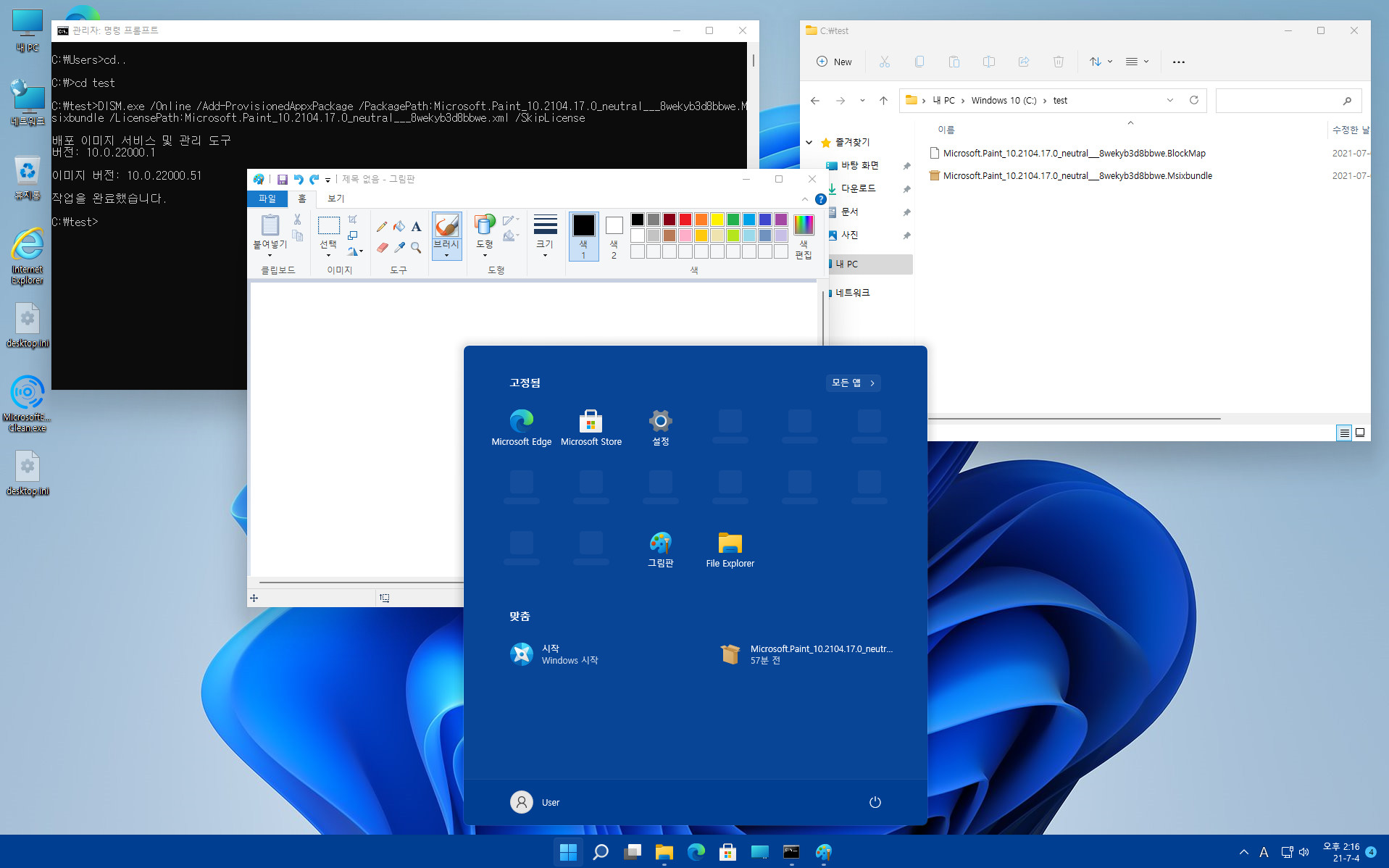Open Edit colors rainbow palette in Paint
This screenshot has width=1389, height=868.
click(803, 236)
